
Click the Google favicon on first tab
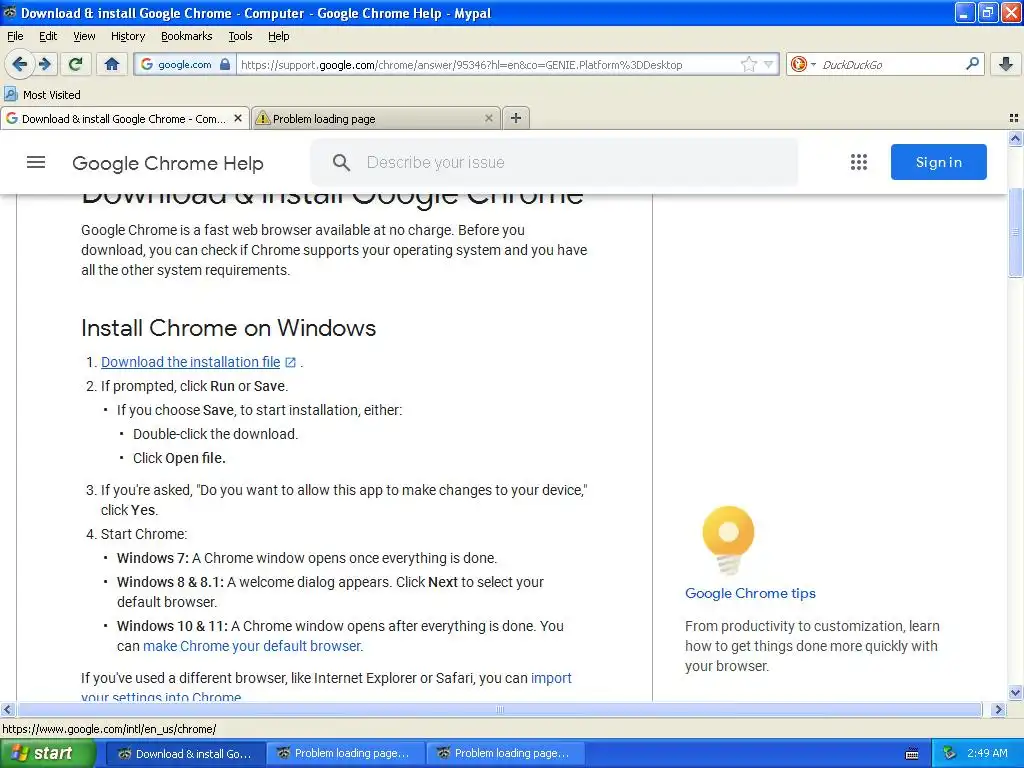coord(12,118)
